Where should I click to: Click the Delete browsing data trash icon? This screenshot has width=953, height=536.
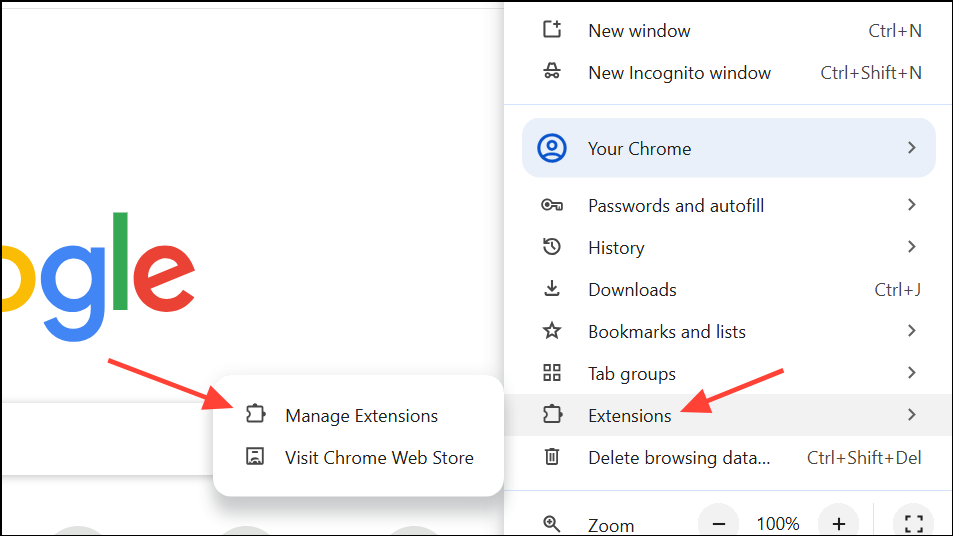point(552,457)
